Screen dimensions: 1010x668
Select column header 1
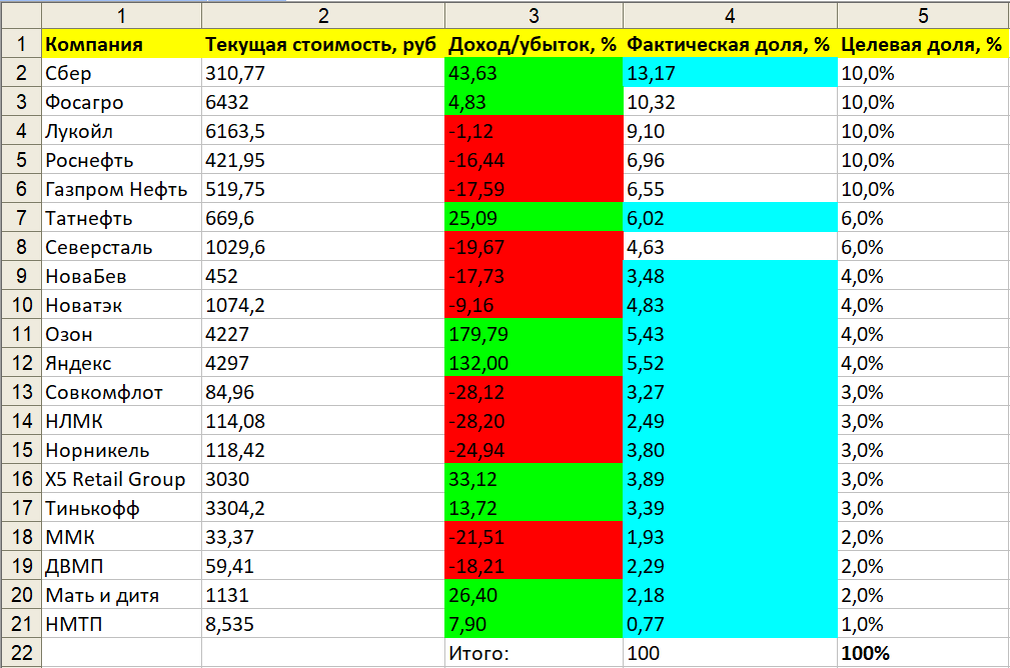(x=121, y=15)
